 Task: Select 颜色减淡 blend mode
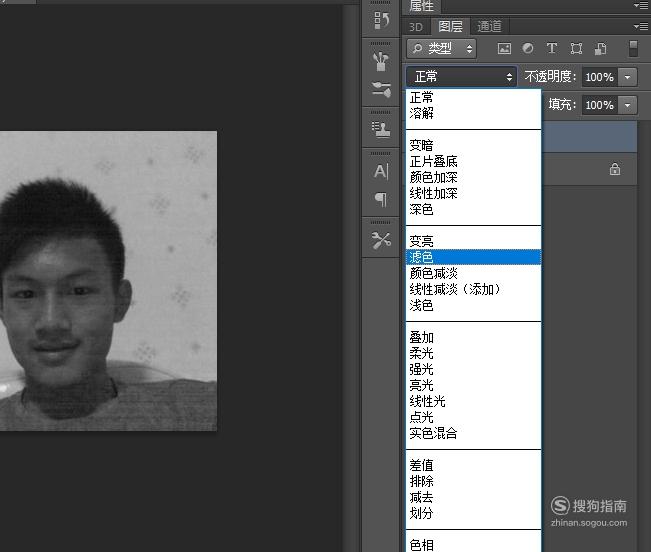[473, 273]
